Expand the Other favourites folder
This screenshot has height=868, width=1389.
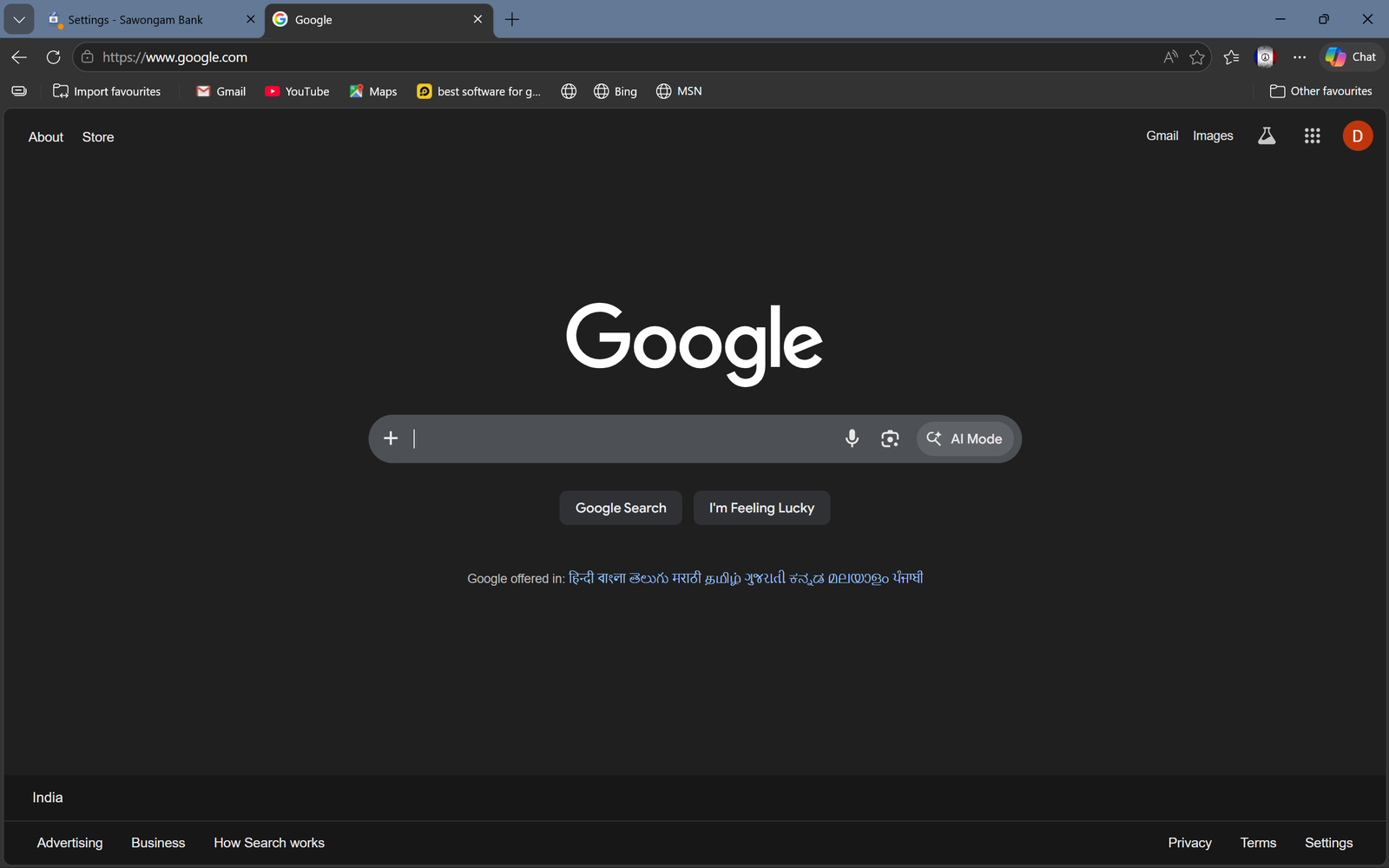[x=1320, y=91]
